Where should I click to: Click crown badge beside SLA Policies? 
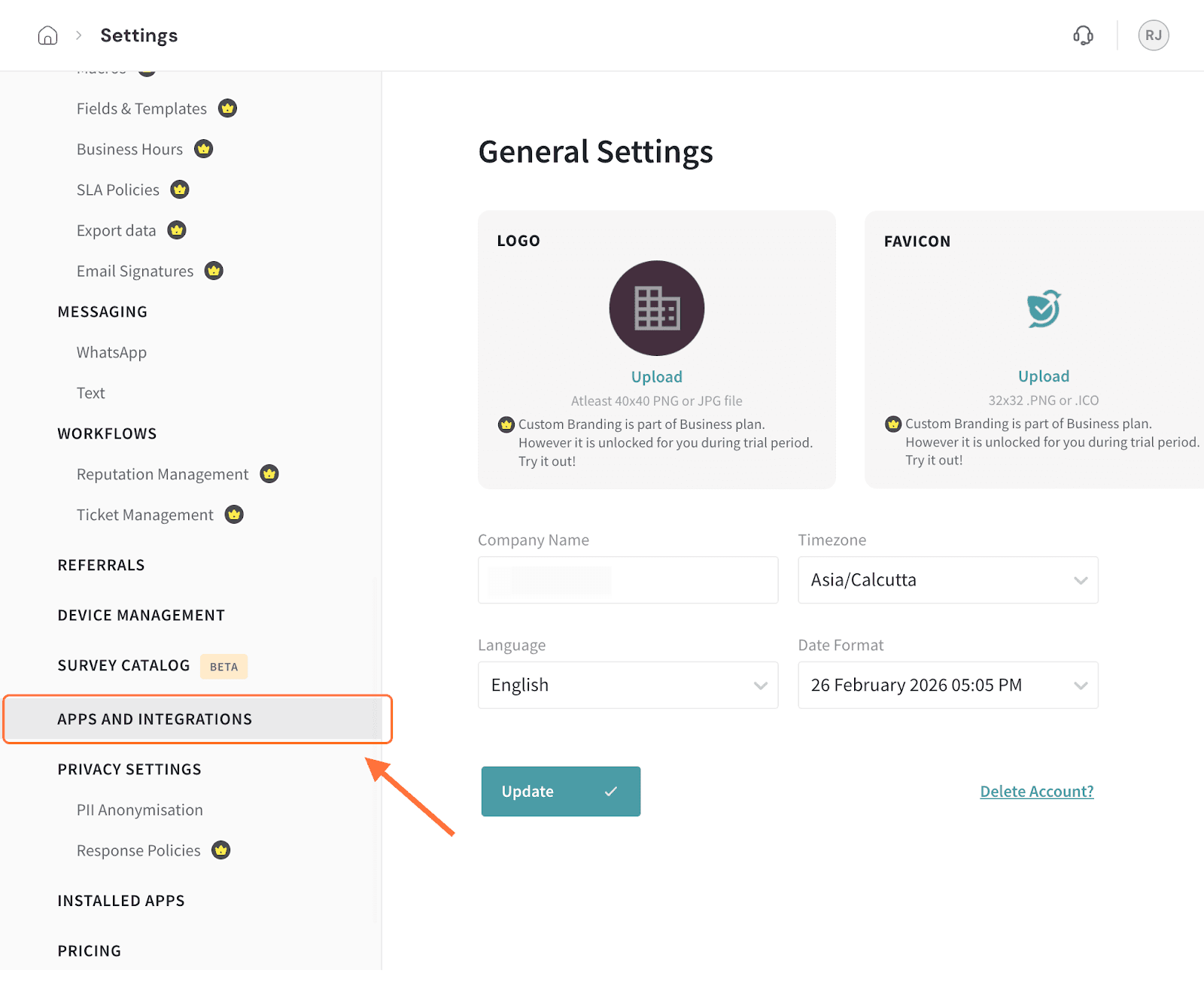point(179,190)
